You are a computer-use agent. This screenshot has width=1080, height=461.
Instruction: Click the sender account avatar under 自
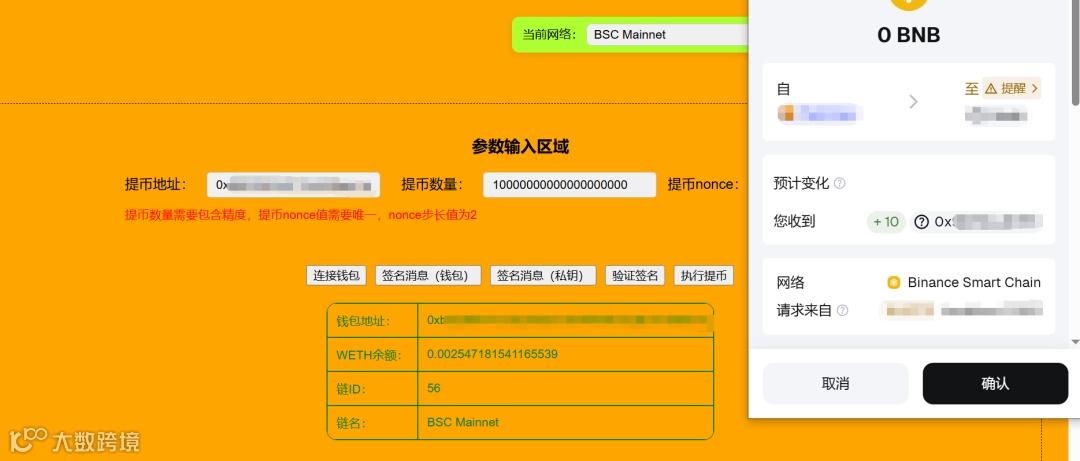[x=787, y=113]
